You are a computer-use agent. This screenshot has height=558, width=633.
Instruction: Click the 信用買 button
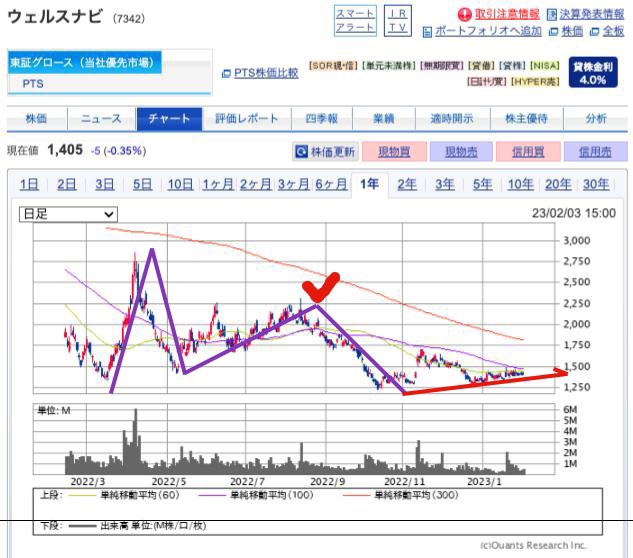click(x=528, y=152)
